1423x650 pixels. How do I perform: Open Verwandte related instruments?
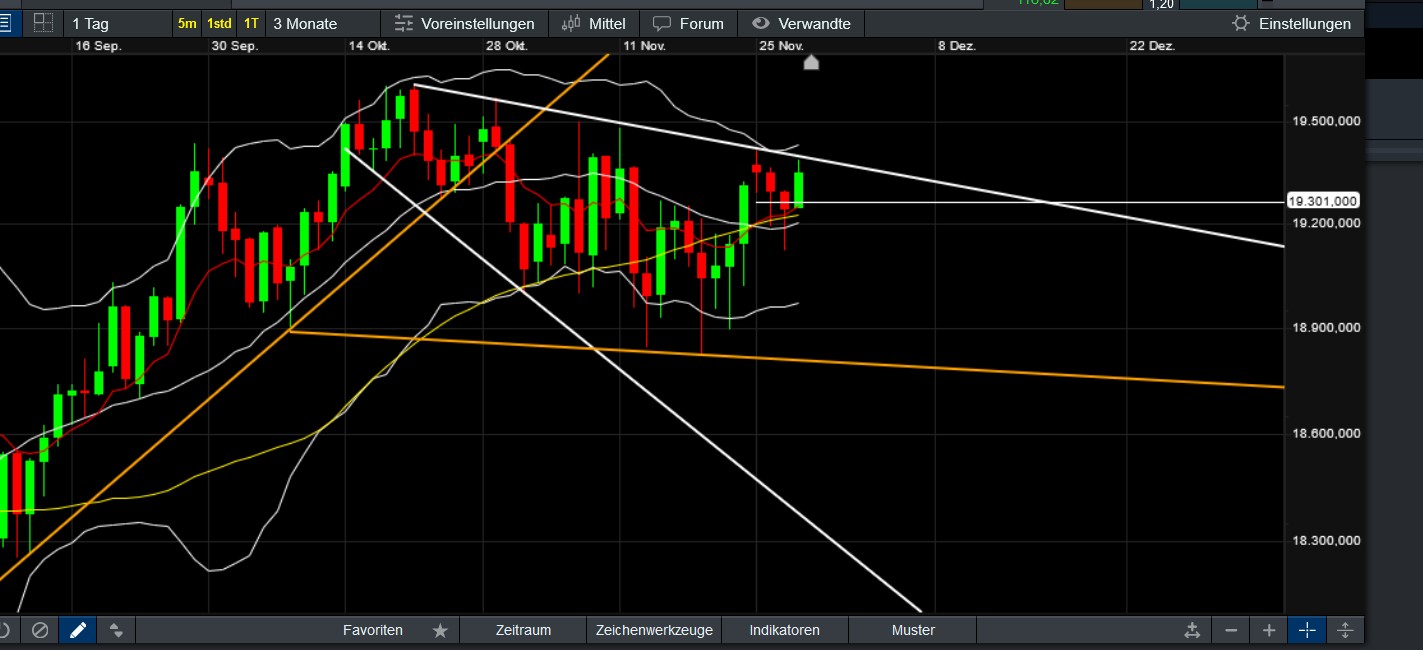[x=801, y=23]
